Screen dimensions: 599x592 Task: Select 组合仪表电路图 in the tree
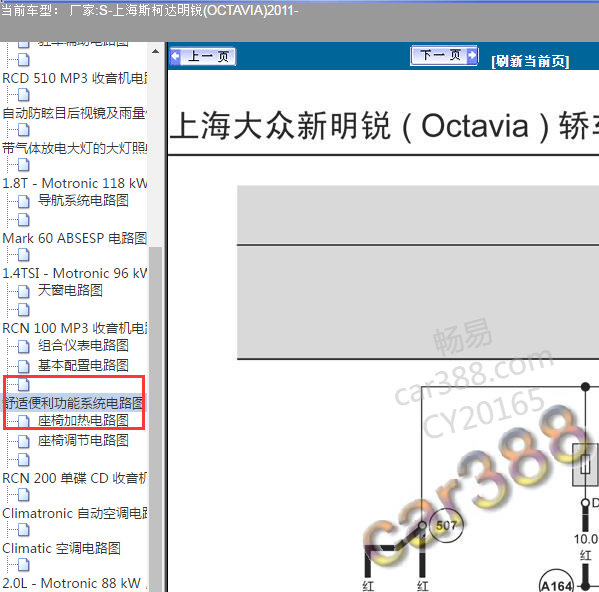coord(83,345)
